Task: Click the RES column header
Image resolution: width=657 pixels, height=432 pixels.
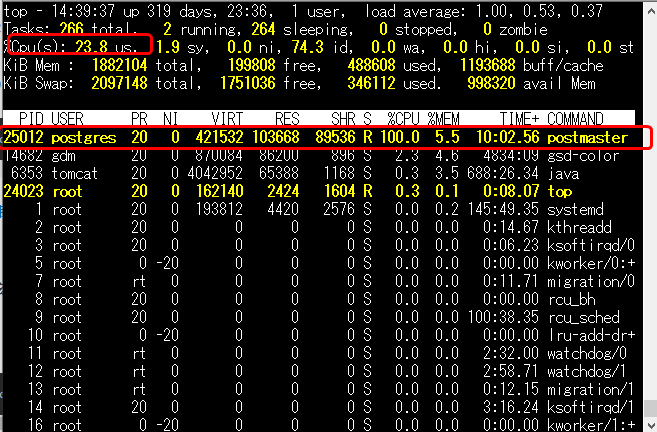Action: (287, 119)
